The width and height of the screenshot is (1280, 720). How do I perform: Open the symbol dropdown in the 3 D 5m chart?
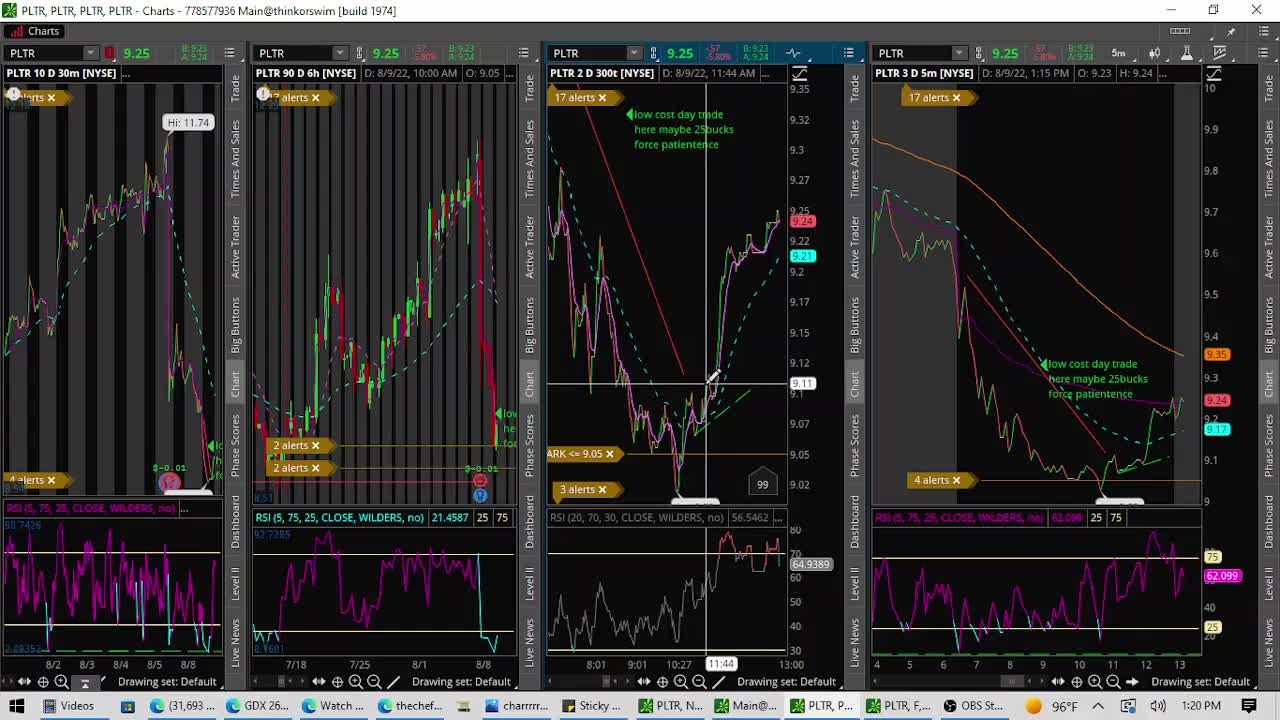point(959,53)
